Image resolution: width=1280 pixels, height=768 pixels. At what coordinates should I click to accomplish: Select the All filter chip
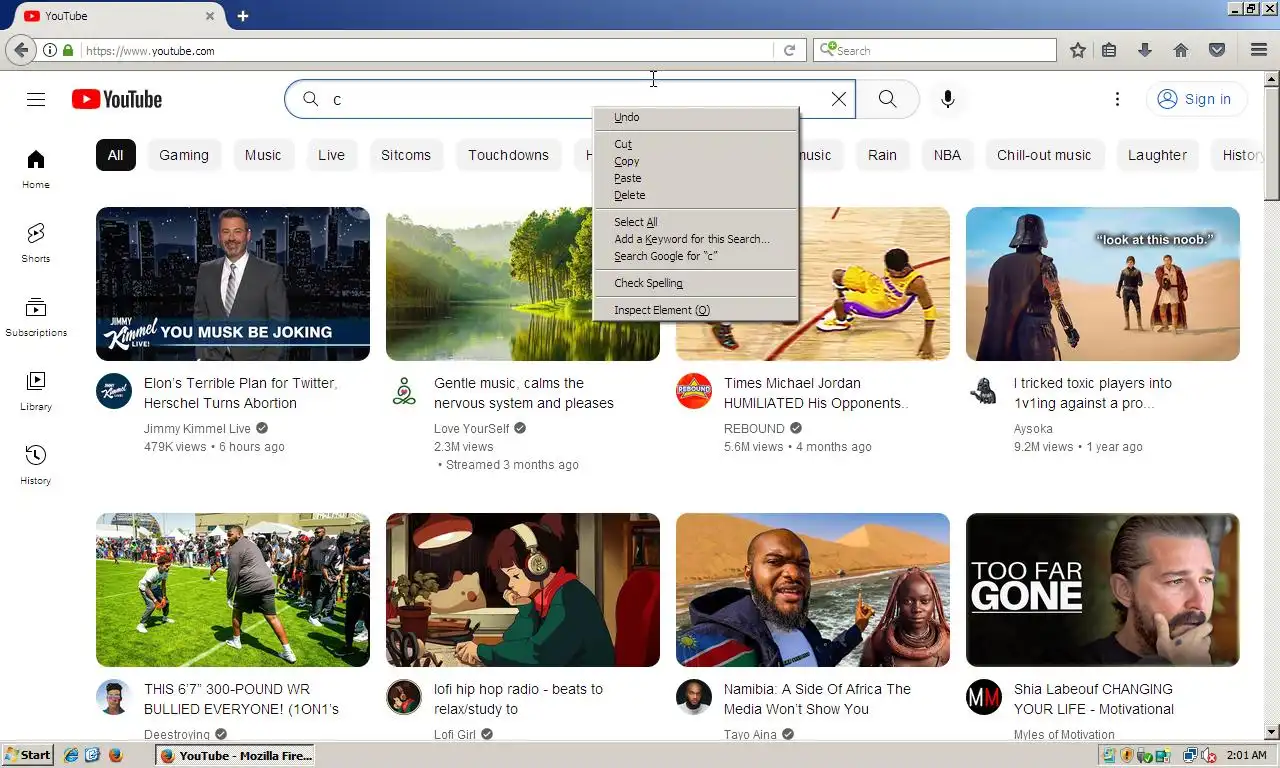[116, 155]
